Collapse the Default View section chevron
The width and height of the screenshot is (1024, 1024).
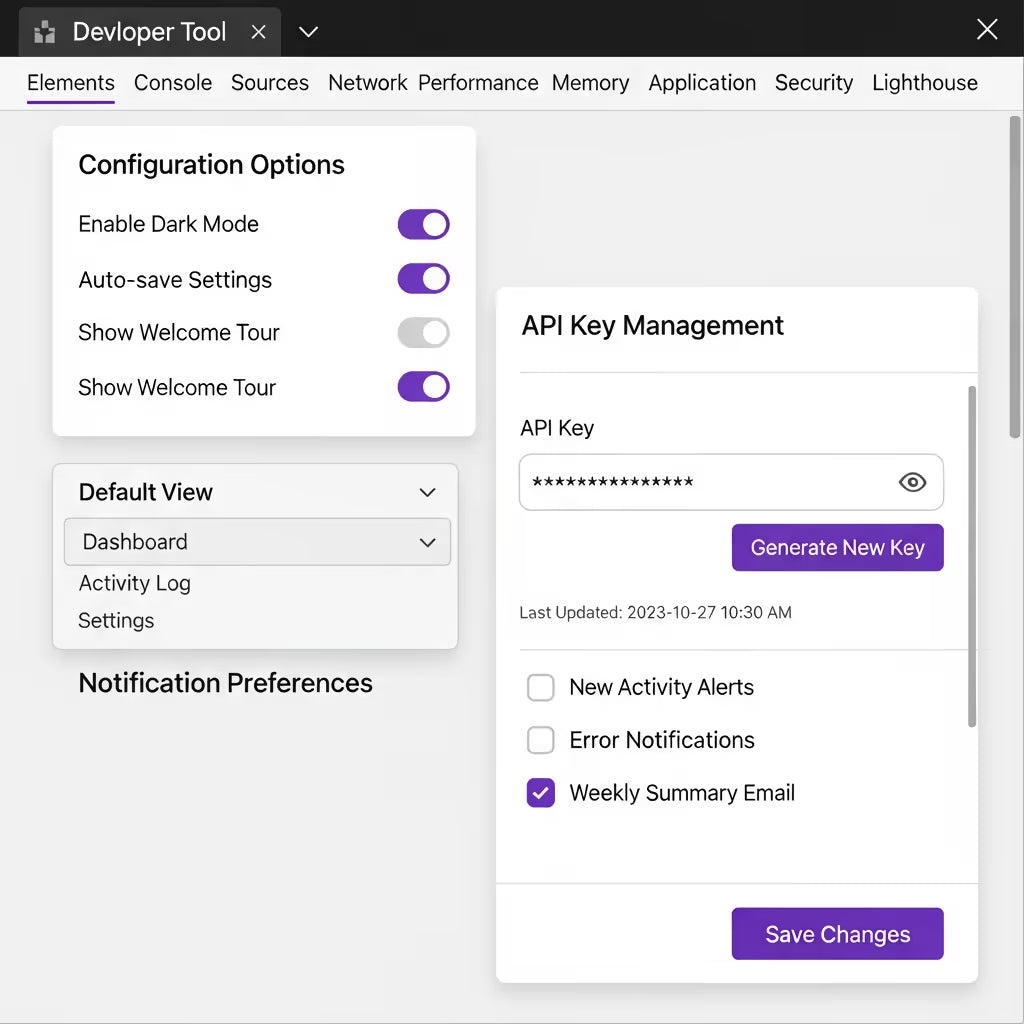coord(427,492)
